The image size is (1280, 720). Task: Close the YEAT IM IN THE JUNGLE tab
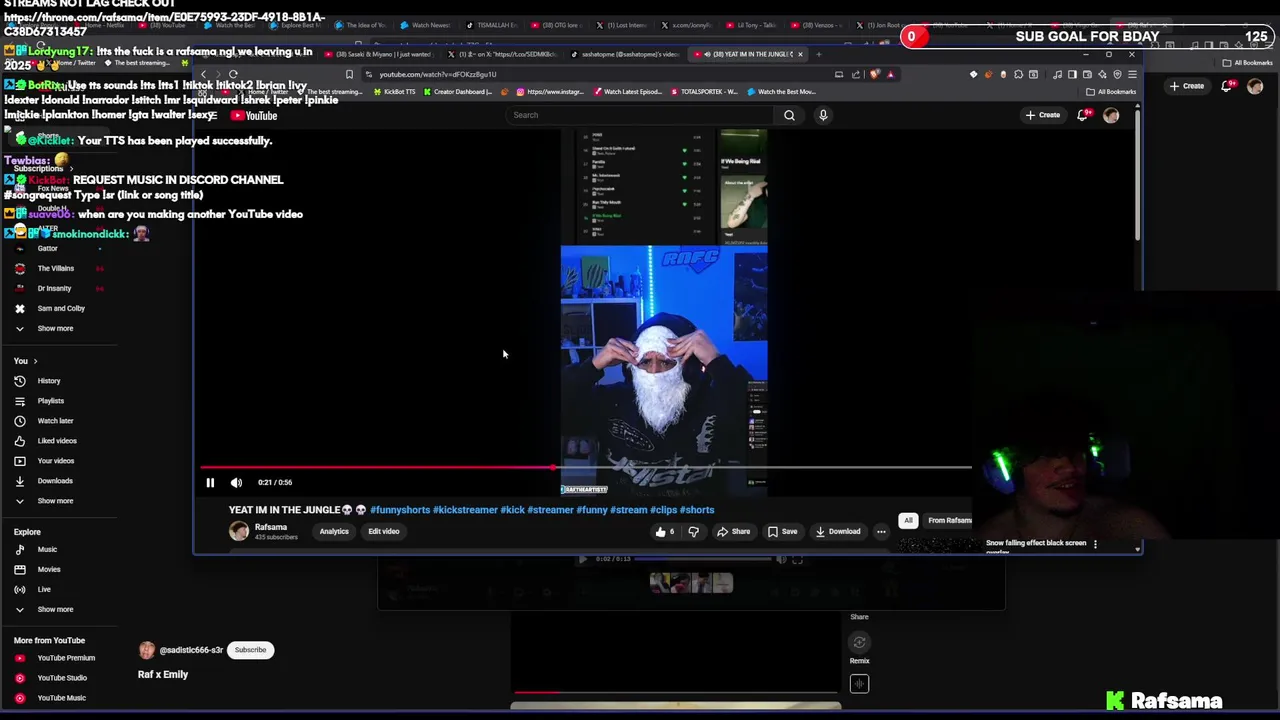click(800, 54)
